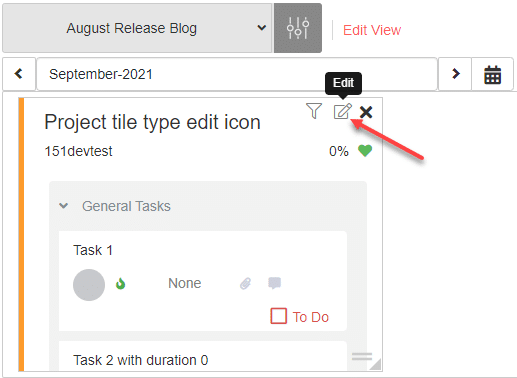The height and width of the screenshot is (378, 517).
Task: Click the tile resize handle corner
Action: click(375, 364)
